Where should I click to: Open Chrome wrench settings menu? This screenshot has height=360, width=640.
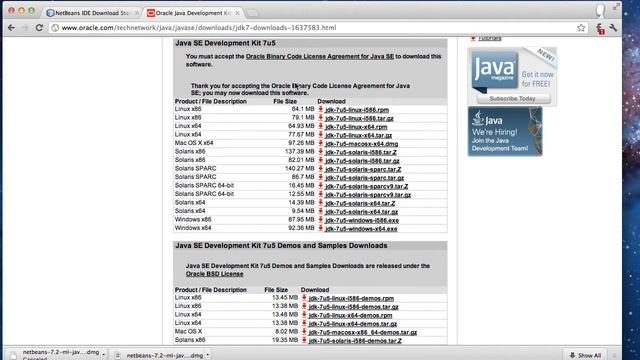tap(613, 28)
